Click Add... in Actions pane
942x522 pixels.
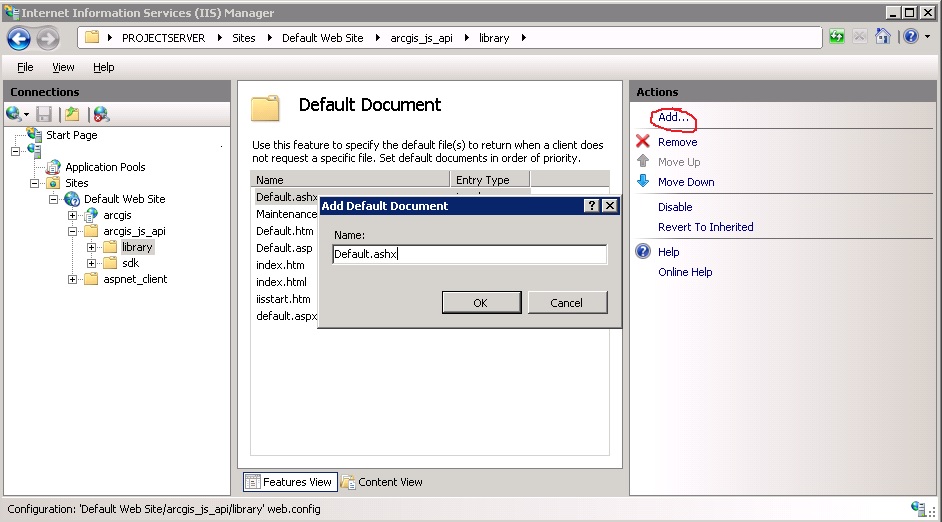(673, 118)
